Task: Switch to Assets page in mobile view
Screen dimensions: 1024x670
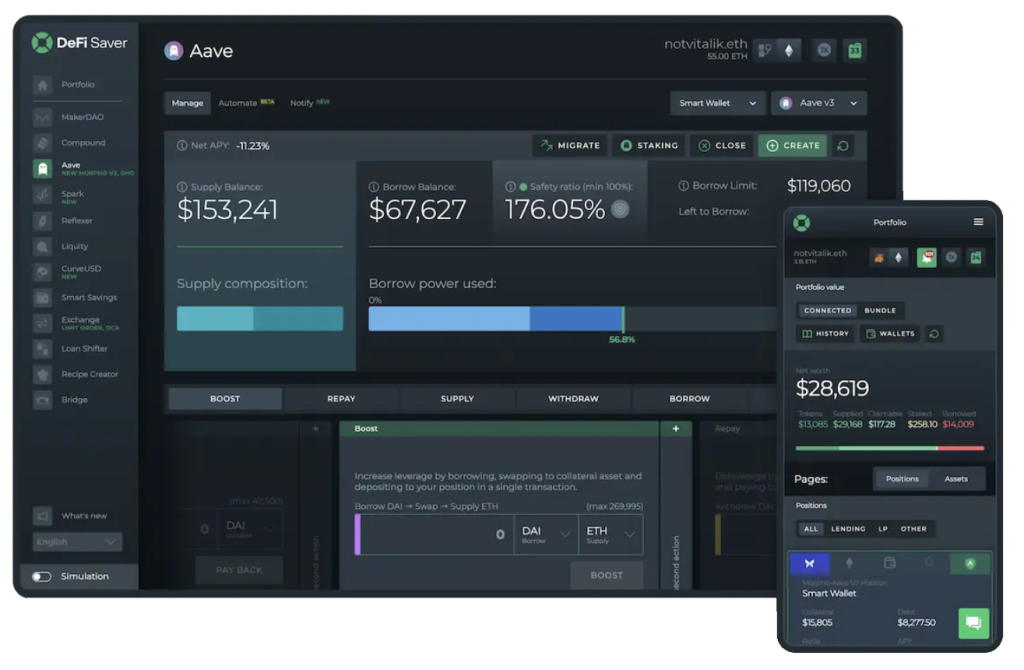Action: [x=956, y=479]
